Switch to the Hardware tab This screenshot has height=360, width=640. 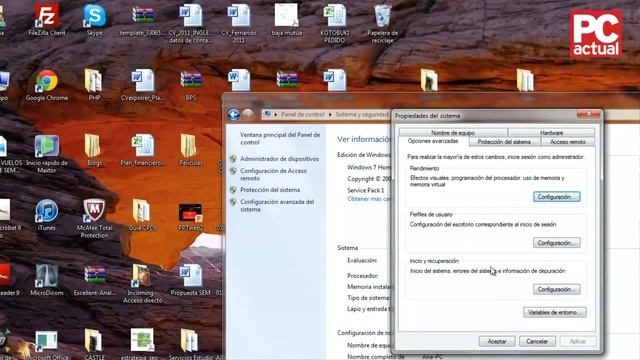point(551,133)
